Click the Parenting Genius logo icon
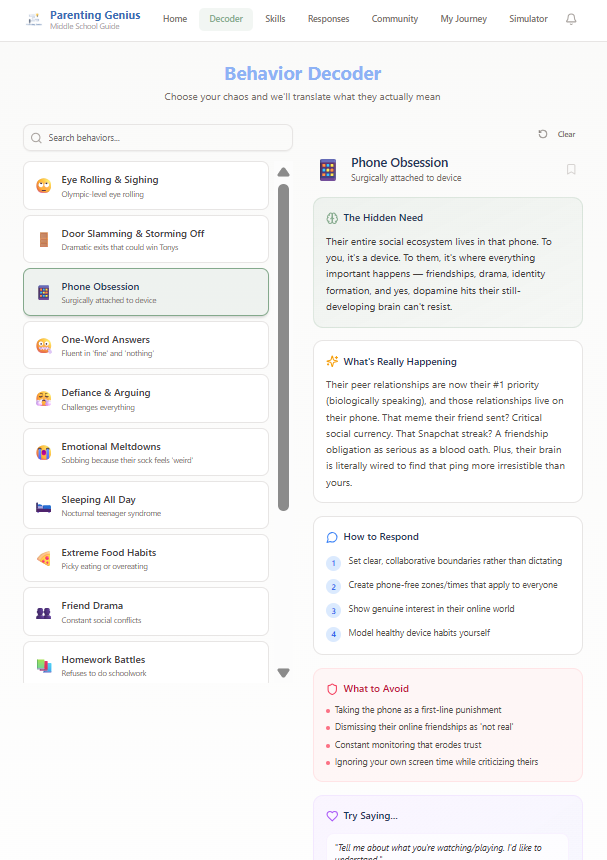Screen dimensions: 607x860 tap(34, 19)
